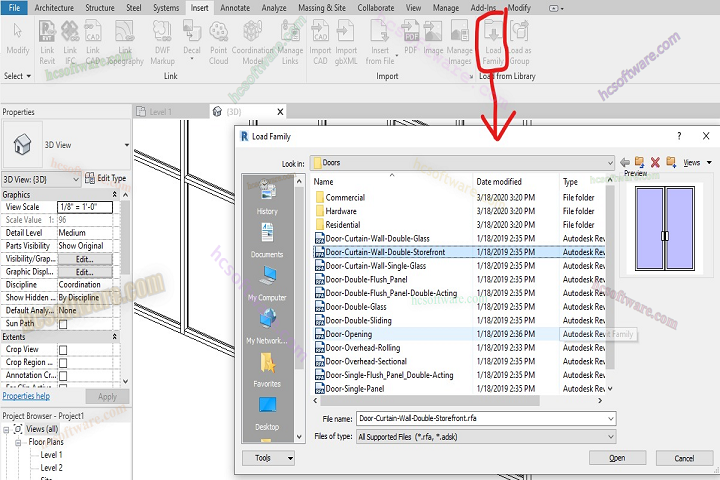The width and height of the screenshot is (720, 480).
Task: Open the Properties help link
Action: click(26, 396)
